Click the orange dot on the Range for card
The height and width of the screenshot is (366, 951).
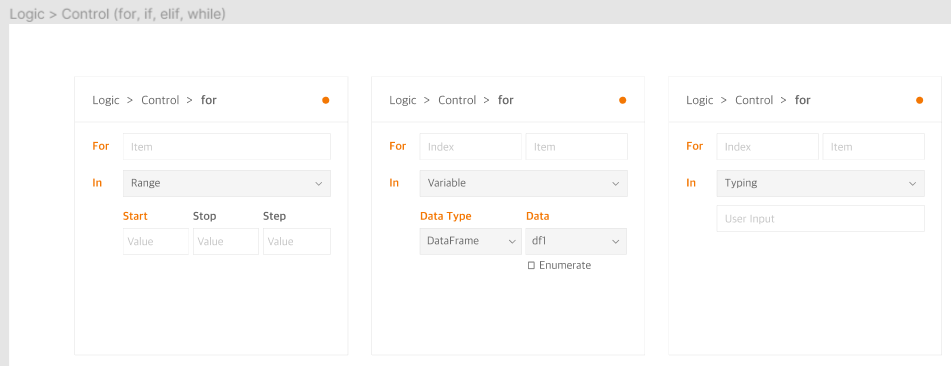pos(326,100)
